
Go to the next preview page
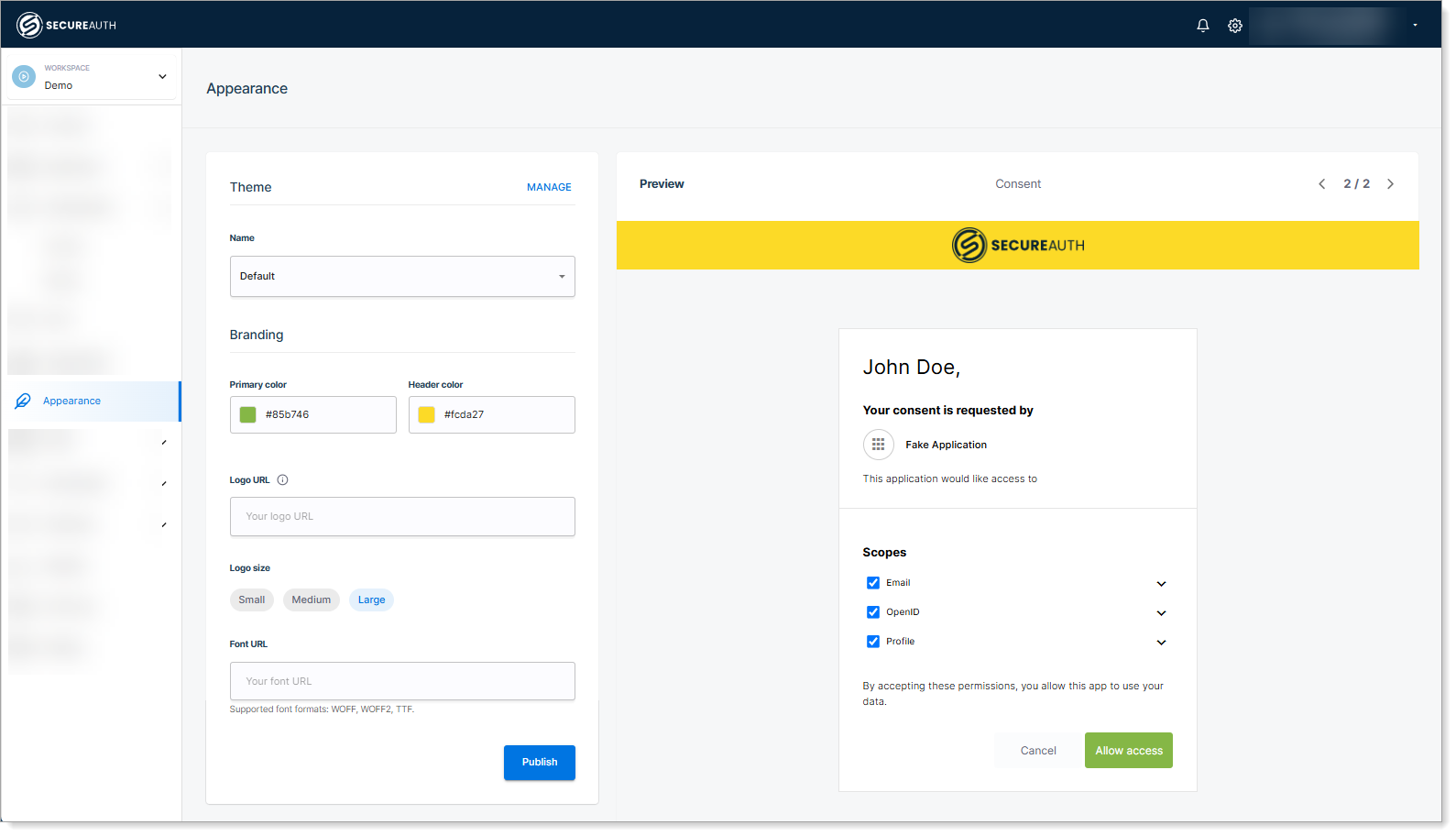tap(1390, 184)
